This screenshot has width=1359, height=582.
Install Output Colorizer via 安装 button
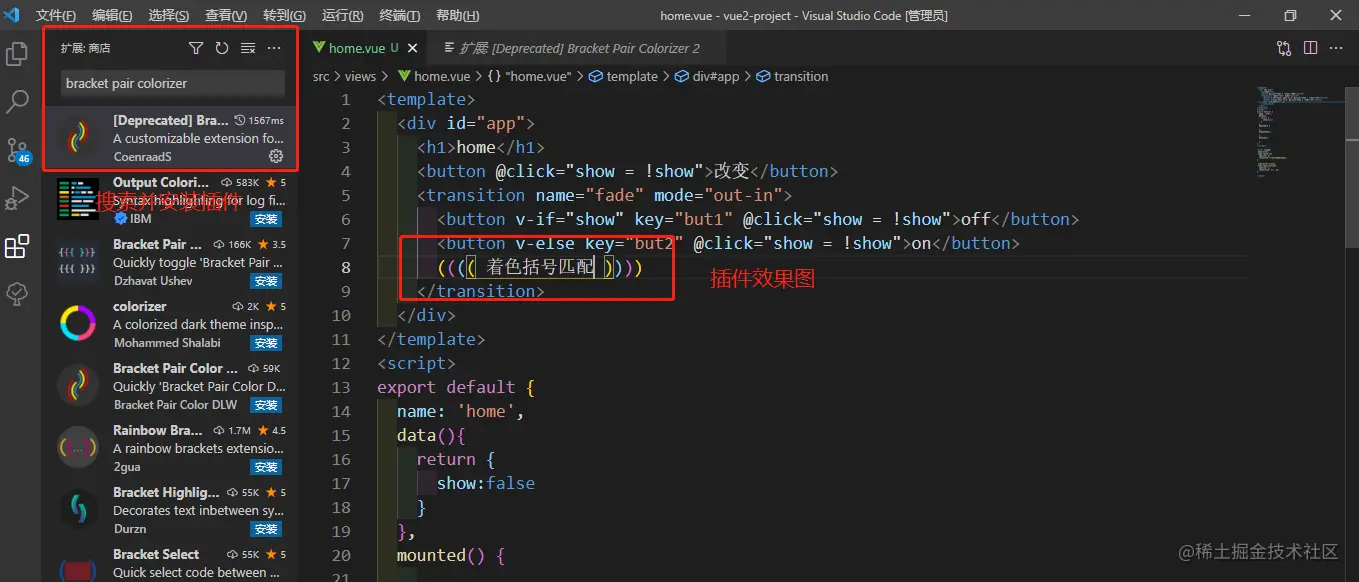click(x=266, y=219)
